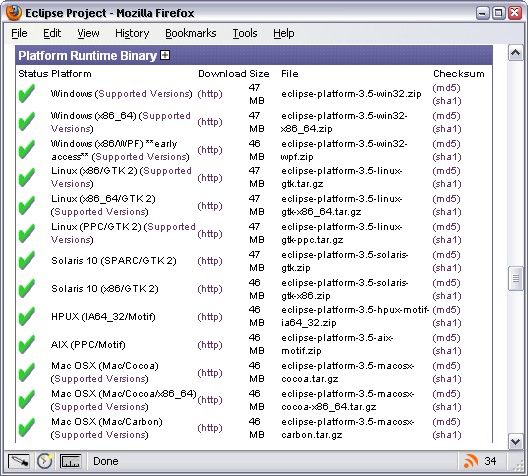Screen dimensions: 528x476
Task: Open sha1 checksum for solaris-gtk.zip
Action: [x=447, y=268]
